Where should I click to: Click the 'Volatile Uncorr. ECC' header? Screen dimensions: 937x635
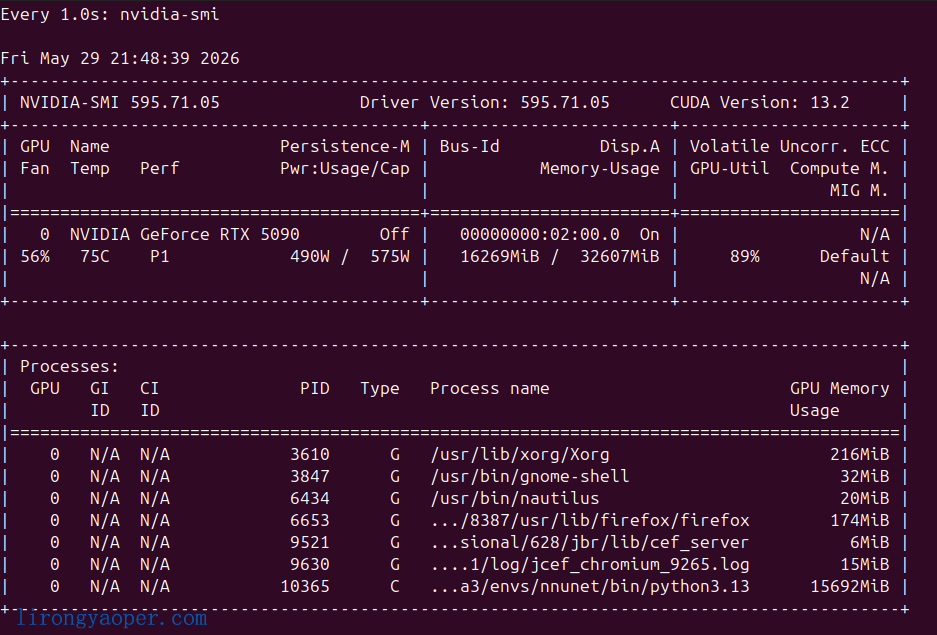pos(789,146)
